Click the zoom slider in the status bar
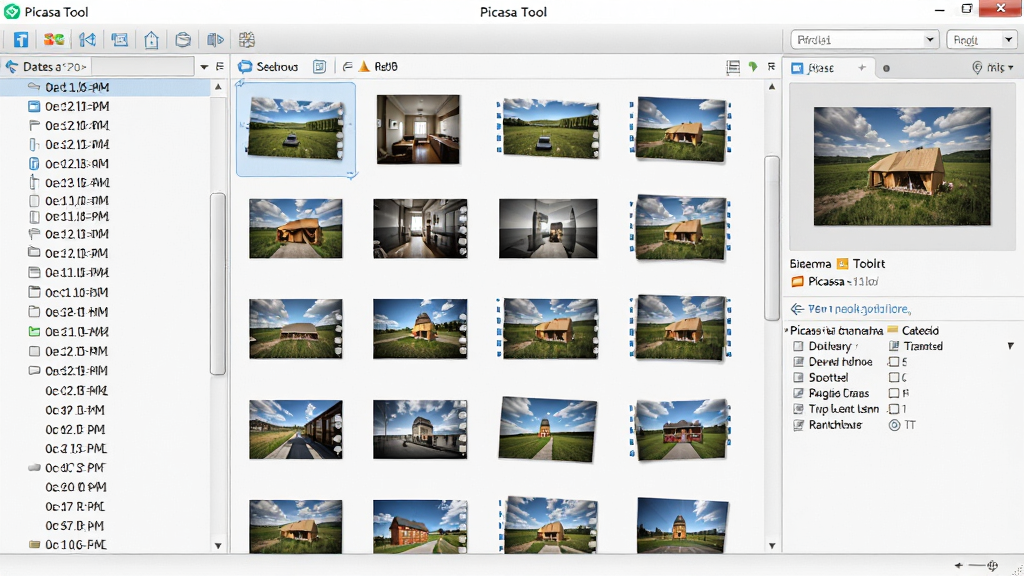 coord(977,566)
